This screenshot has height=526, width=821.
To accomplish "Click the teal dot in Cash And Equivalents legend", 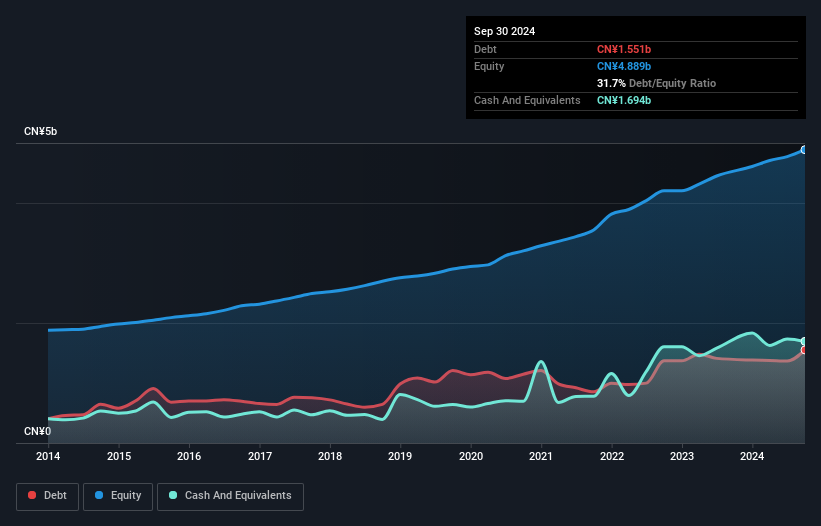I will tap(174, 496).
